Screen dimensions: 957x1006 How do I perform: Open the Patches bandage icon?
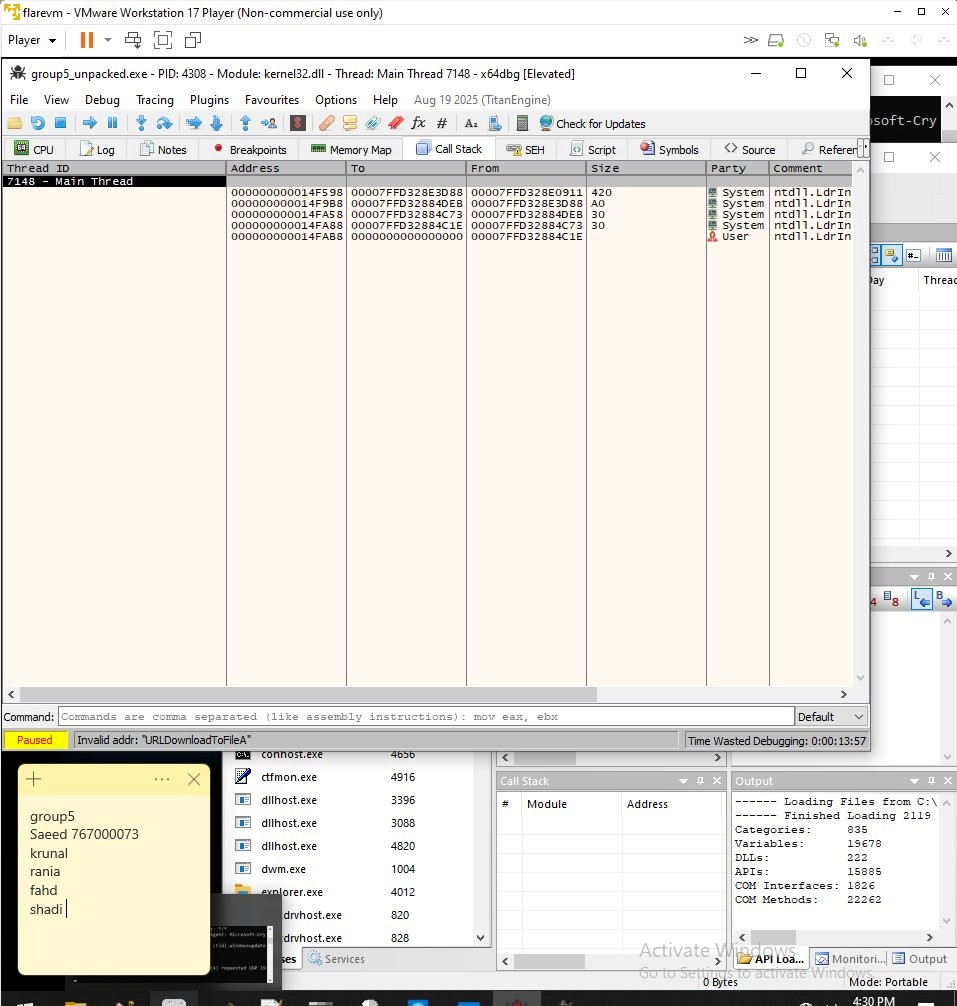pos(327,123)
